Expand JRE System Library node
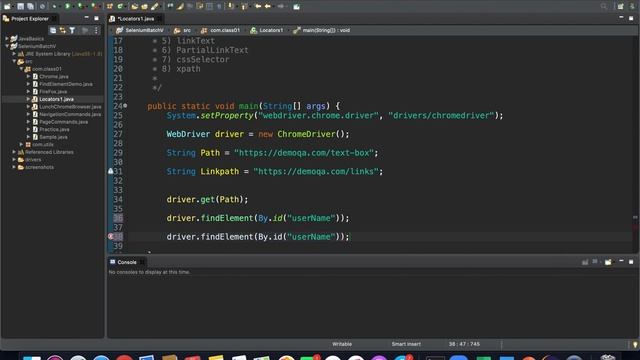The height and width of the screenshot is (360, 640). 14,53
